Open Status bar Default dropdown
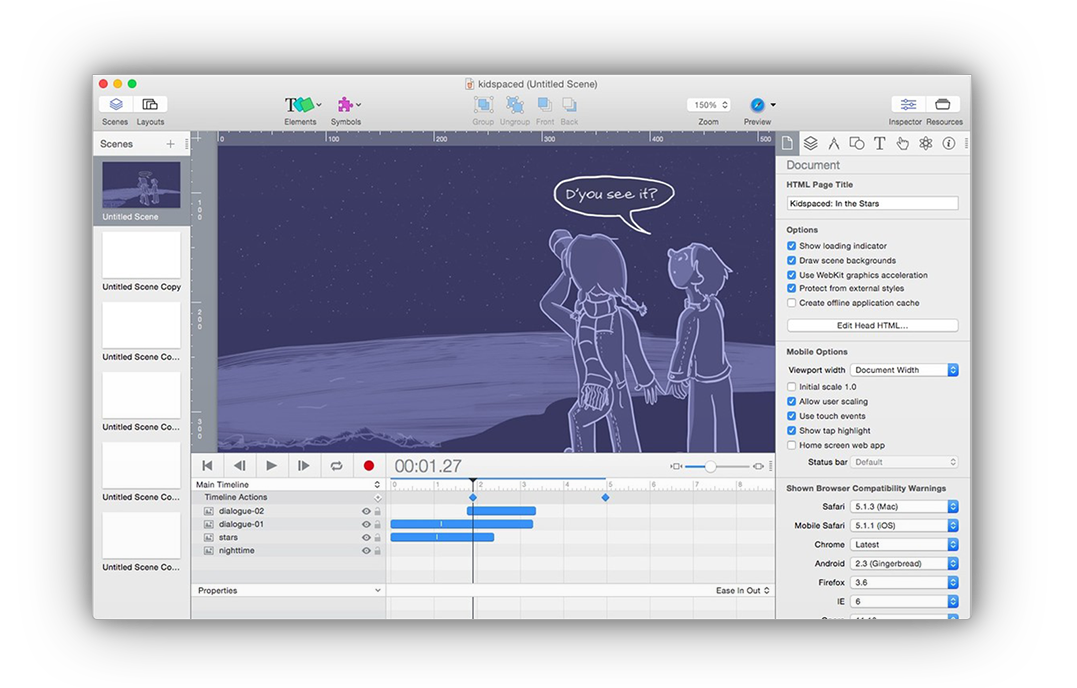The image size is (1077, 688). click(x=904, y=462)
